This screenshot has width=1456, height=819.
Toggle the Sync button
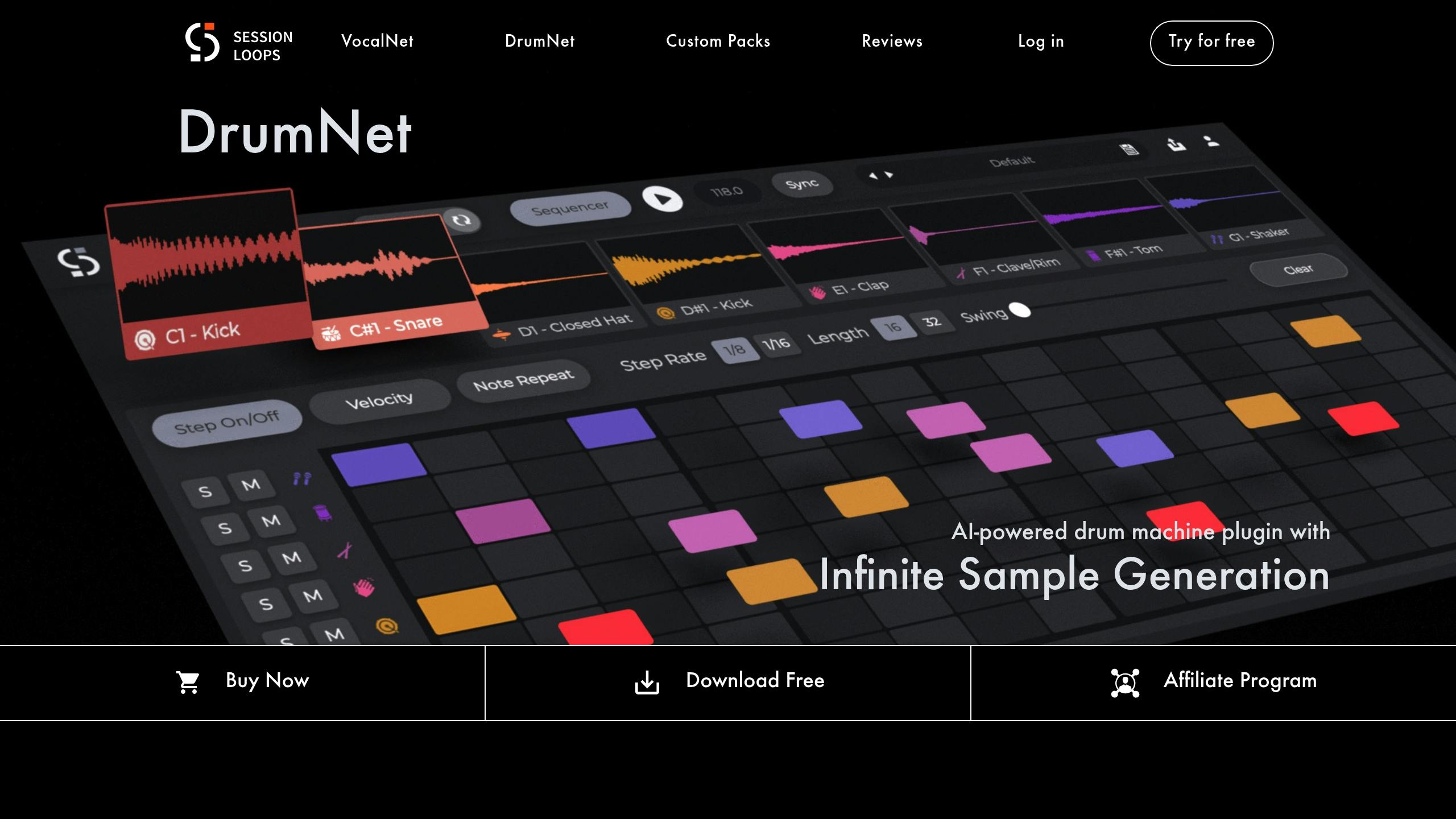click(802, 184)
